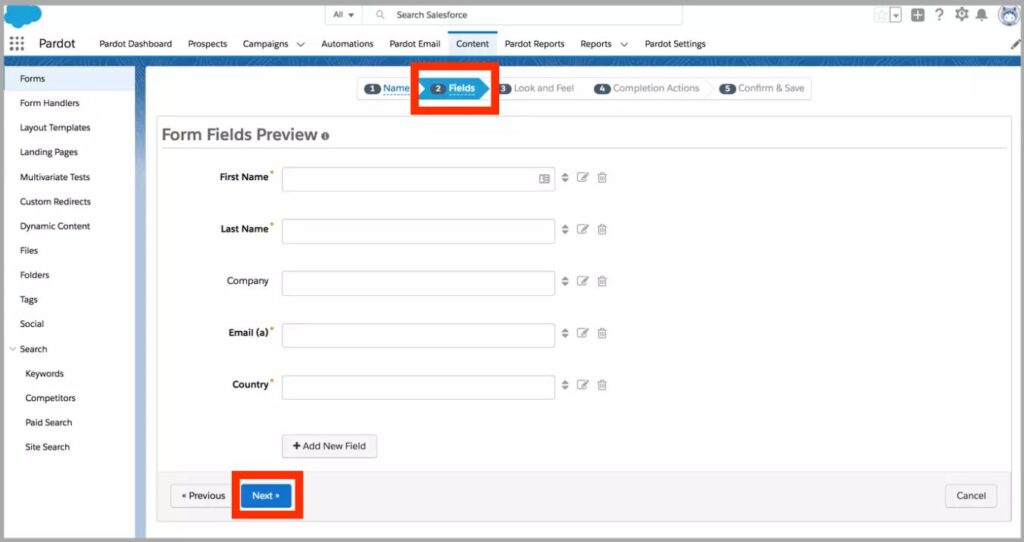View notifications bell icon
The image size is (1024, 542).
982,14
